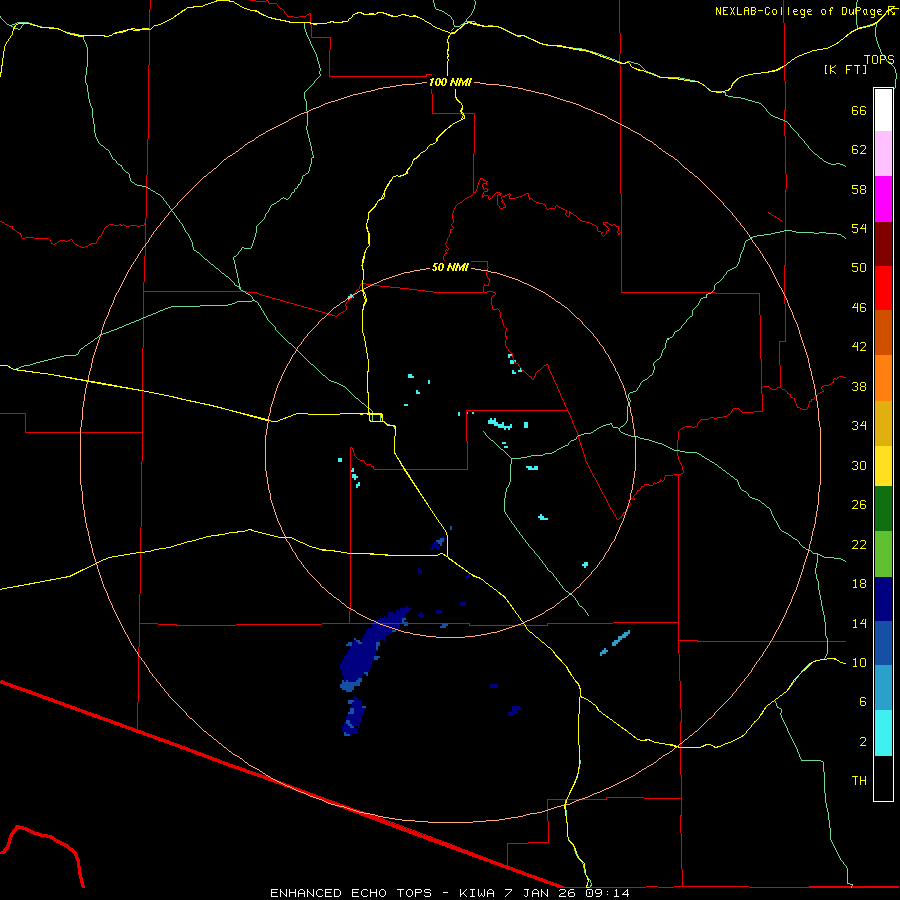Screen dimensions: 900x900
Task: Click the 58 value on the legend
Action: pyautogui.click(x=859, y=189)
